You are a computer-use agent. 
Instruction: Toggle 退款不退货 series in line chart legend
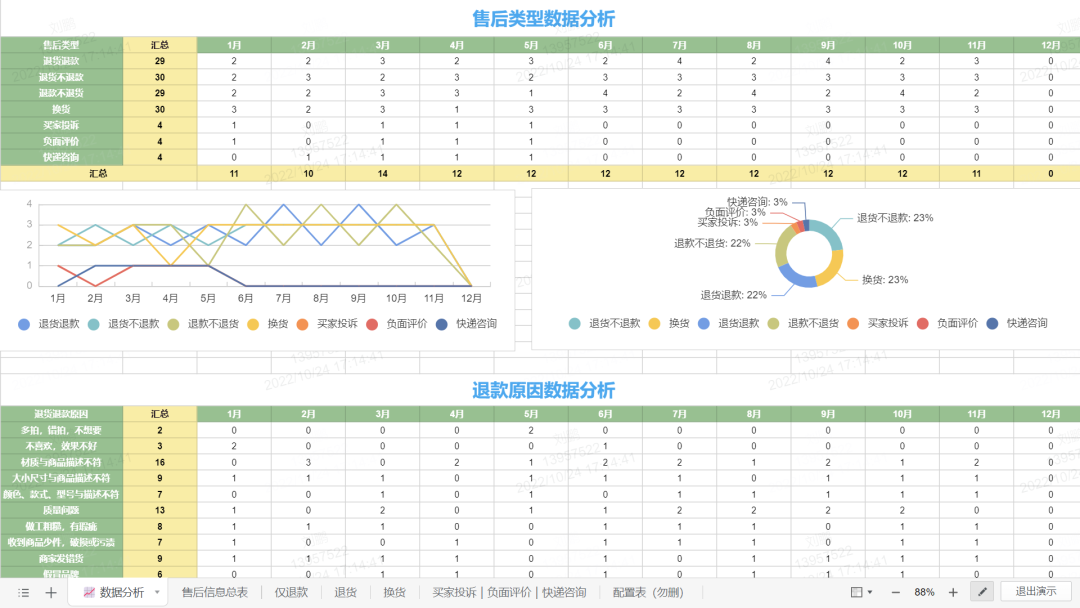pyautogui.click(x=203, y=324)
